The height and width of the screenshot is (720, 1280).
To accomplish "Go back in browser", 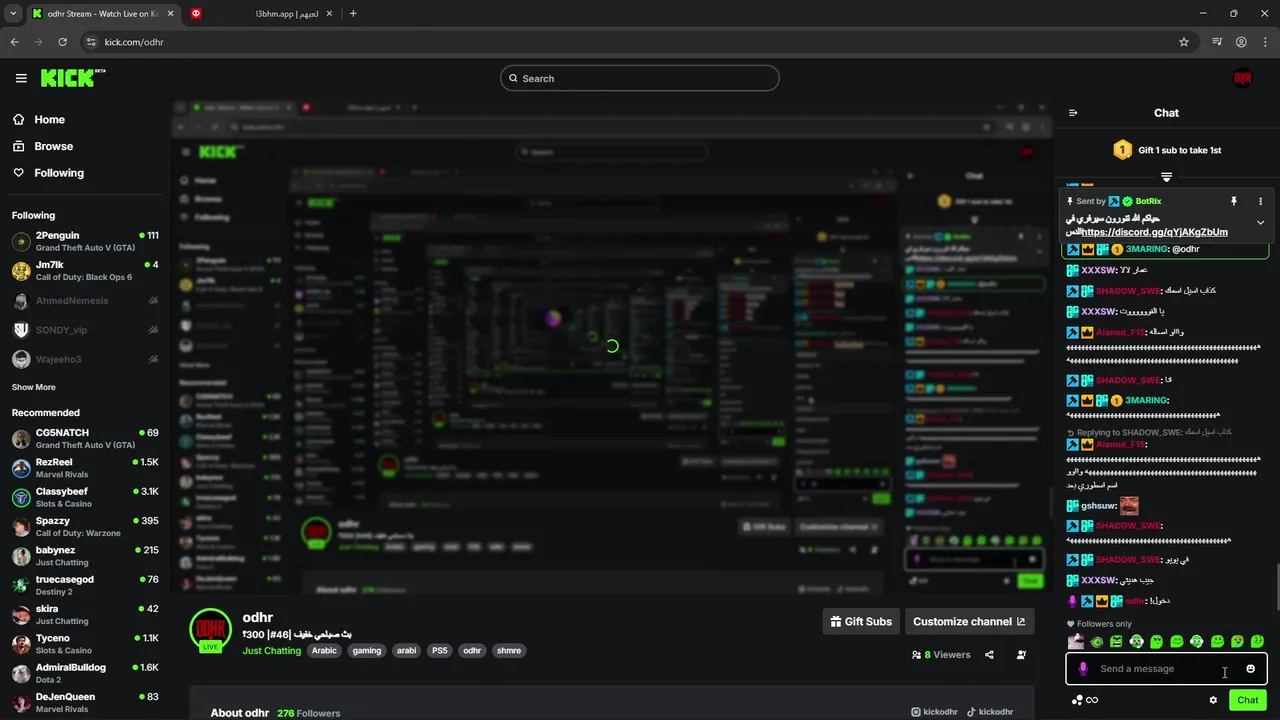I will click(x=14, y=42).
